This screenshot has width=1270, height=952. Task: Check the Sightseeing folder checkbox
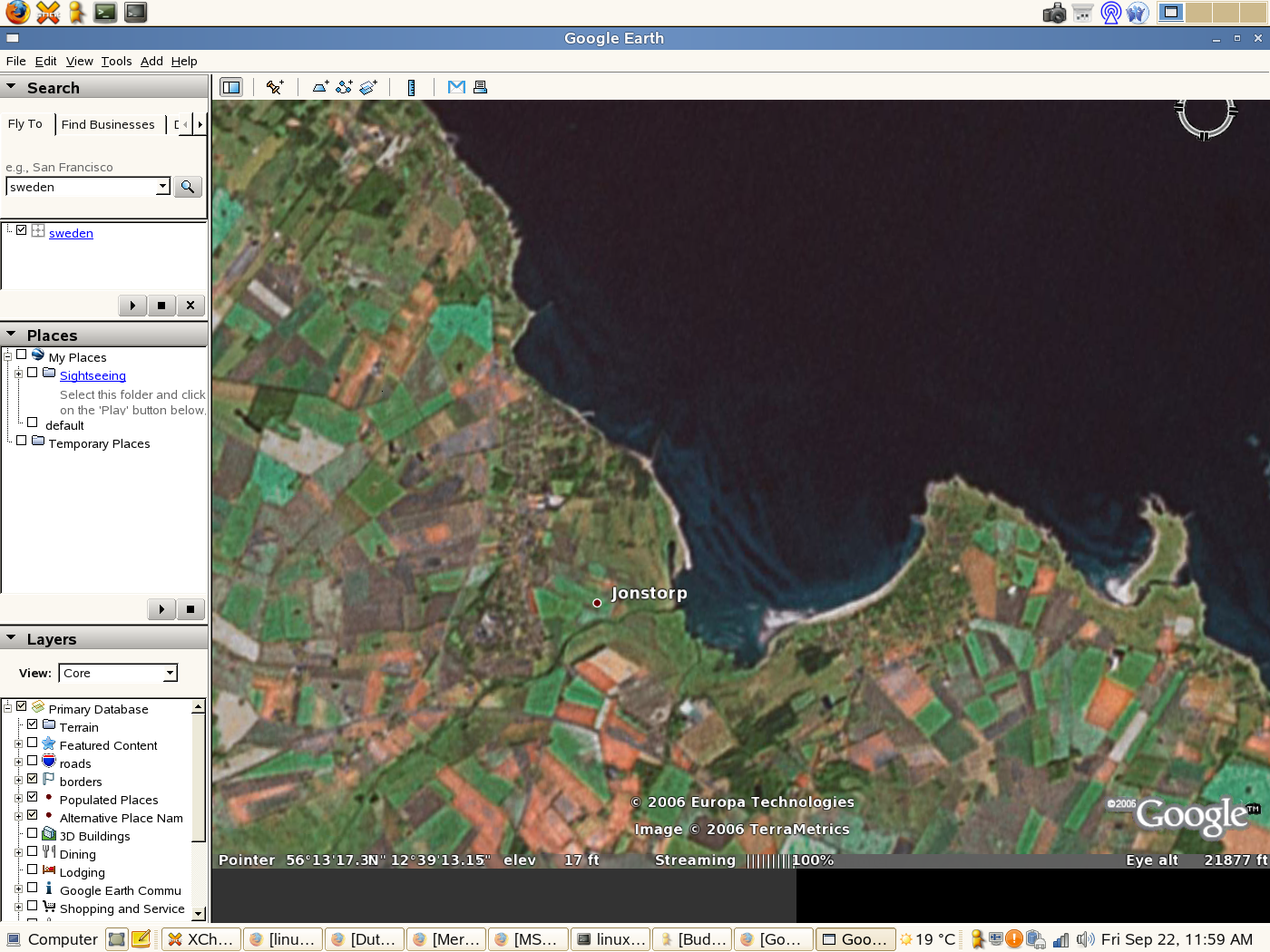(33, 373)
